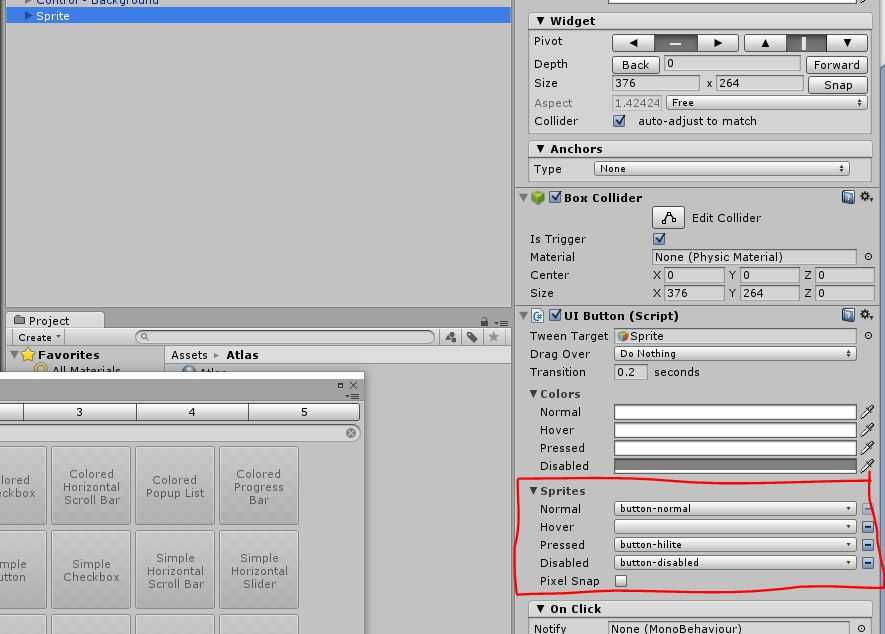Use eyedropper for Disabled color

(x=868, y=466)
